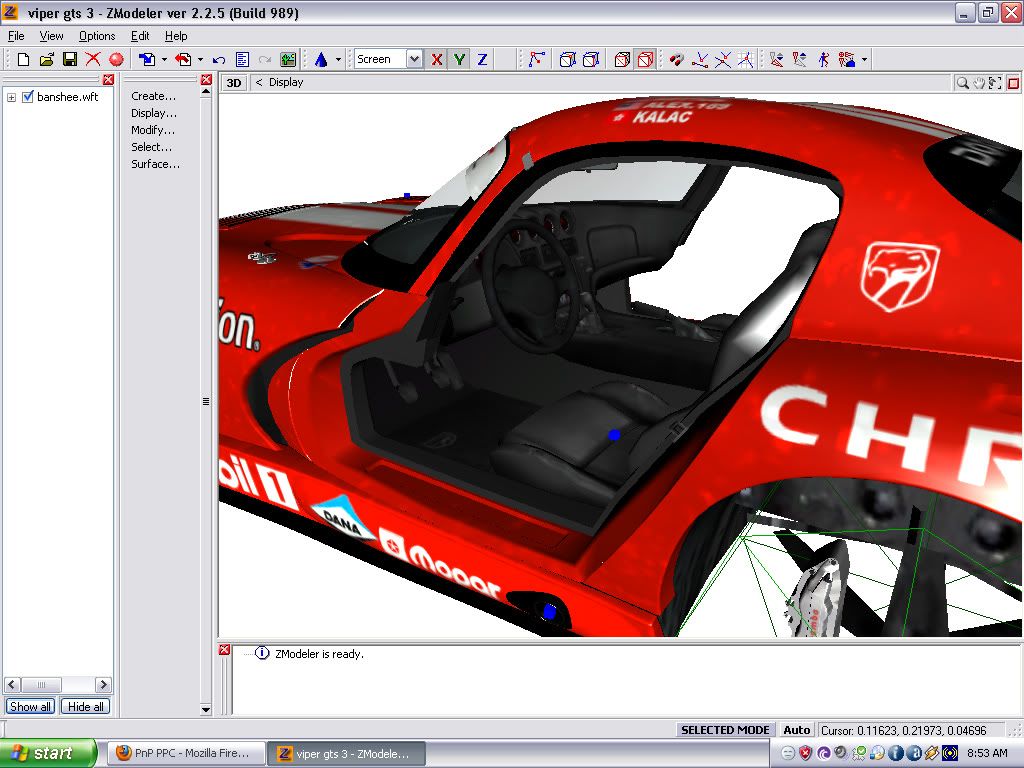Screen dimensions: 1024x768
Task: Open the Screen coordinate dropdown
Action: [x=414, y=60]
